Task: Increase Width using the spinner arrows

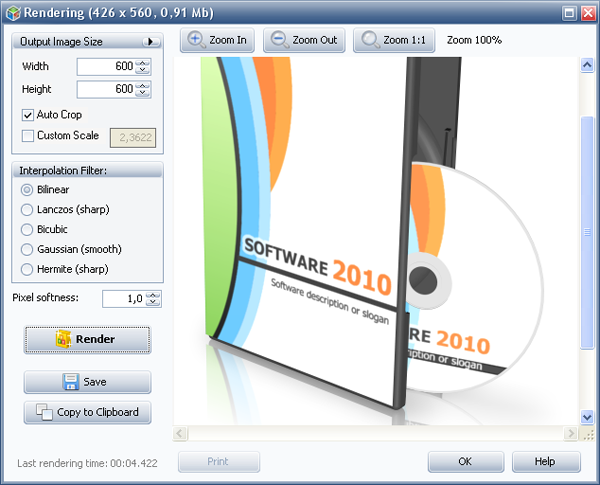Action: tap(143, 63)
